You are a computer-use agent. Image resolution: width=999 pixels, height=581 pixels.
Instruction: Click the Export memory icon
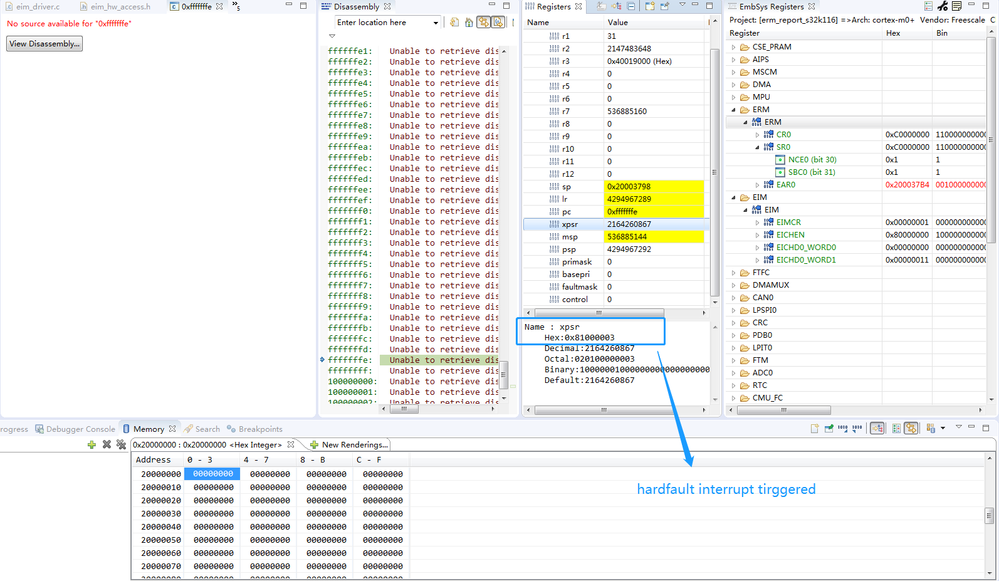(x=857, y=429)
